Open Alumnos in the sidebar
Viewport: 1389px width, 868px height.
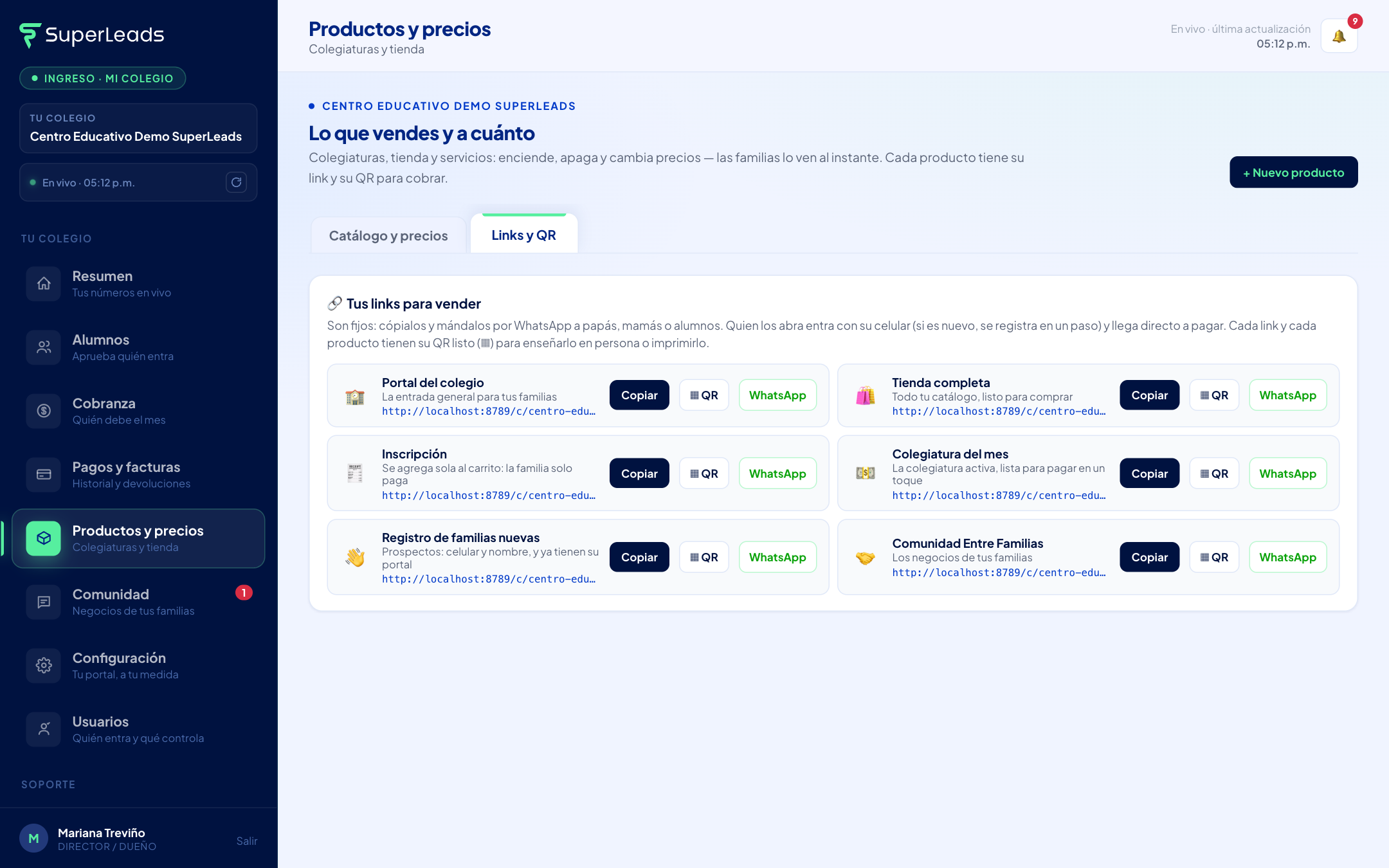(138, 347)
